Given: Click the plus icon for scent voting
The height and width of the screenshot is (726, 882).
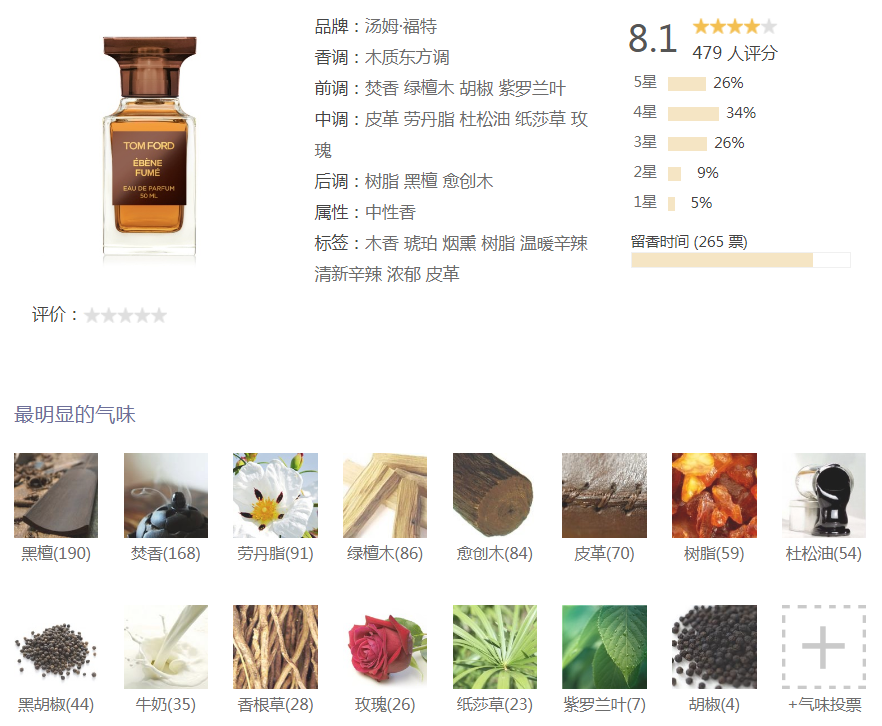Looking at the screenshot, I should 824,647.
